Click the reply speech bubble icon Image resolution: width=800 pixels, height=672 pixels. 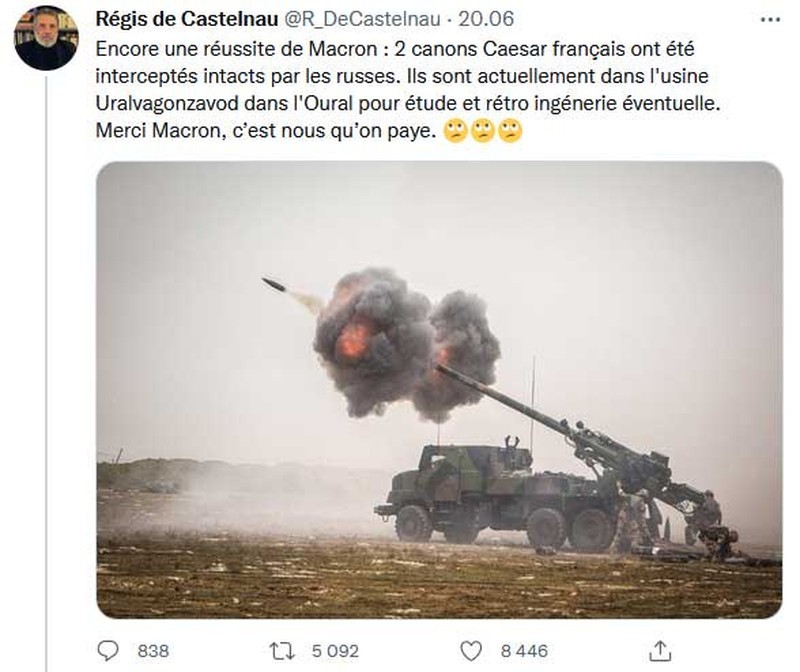click(108, 650)
